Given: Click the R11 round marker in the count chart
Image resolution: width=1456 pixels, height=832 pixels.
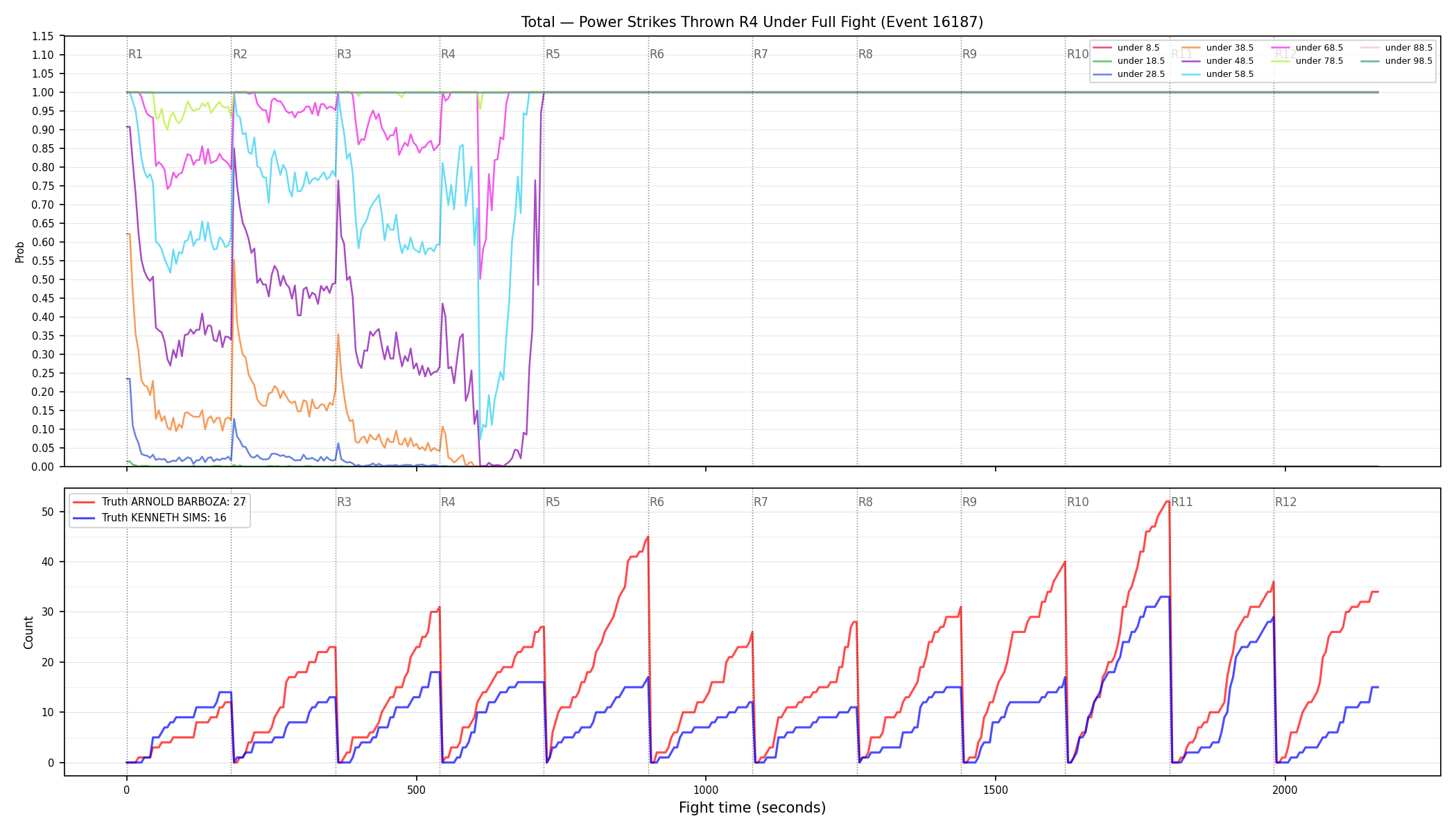Looking at the screenshot, I should pyautogui.click(x=1182, y=502).
